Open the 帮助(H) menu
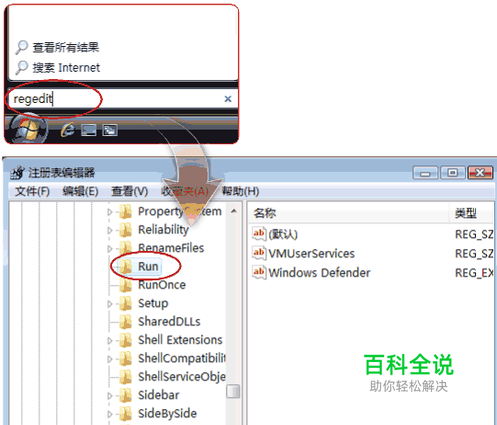Image resolution: width=497 pixels, height=425 pixels. coord(241,191)
